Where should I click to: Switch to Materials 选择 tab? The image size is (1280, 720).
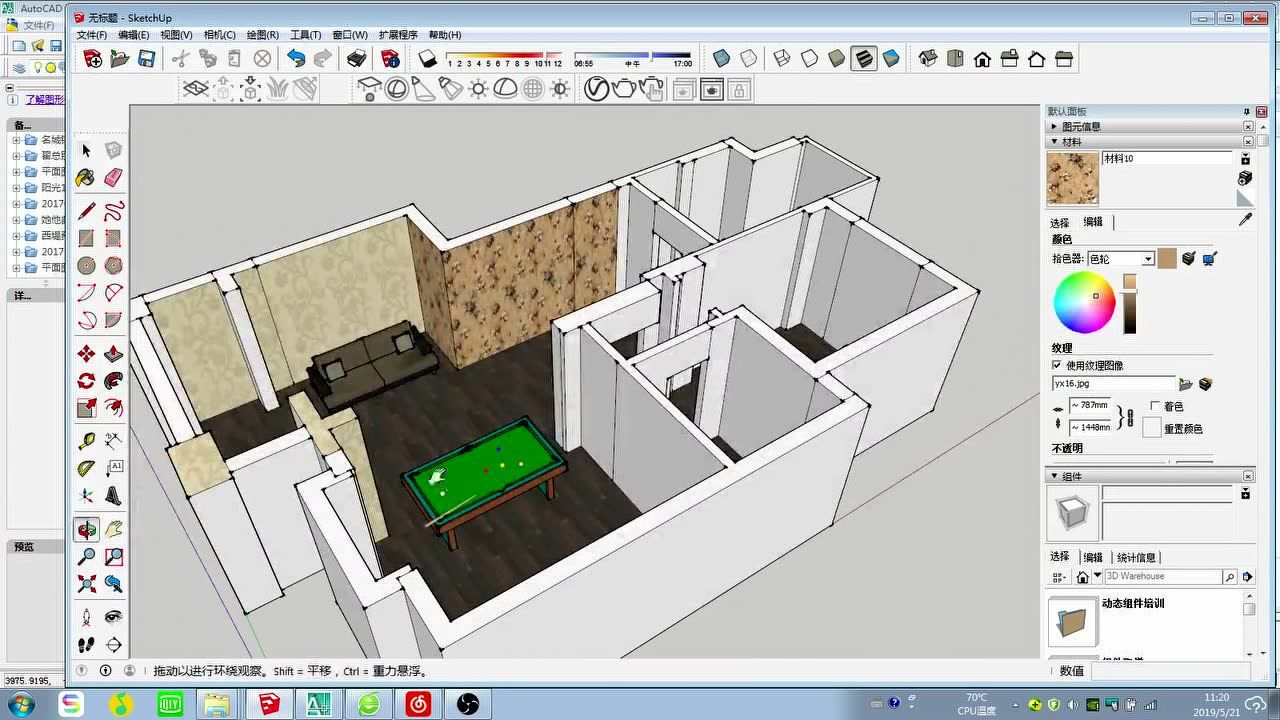pyautogui.click(x=1060, y=223)
